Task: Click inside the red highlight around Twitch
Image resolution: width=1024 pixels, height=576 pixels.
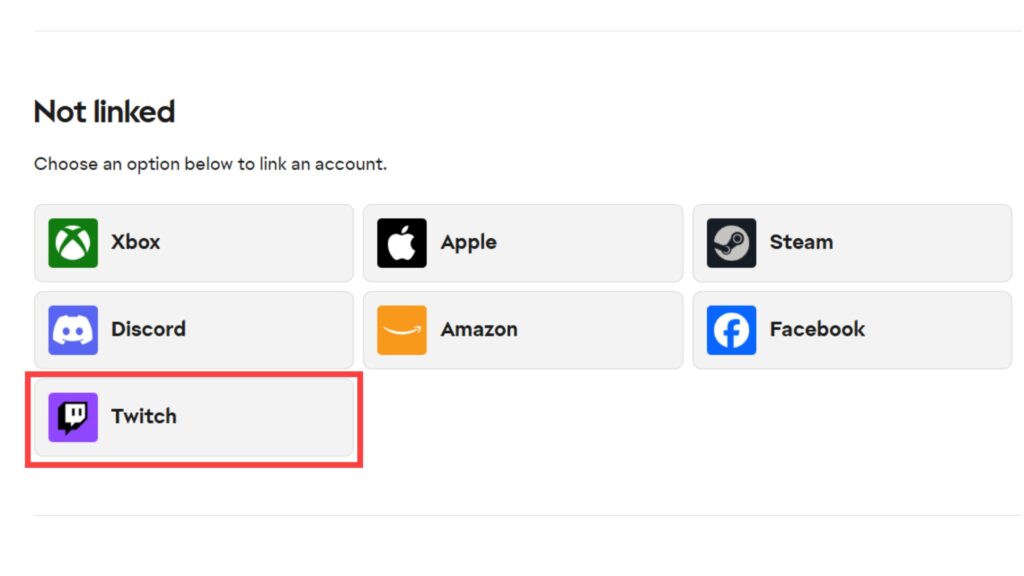Action: [x=193, y=416]
